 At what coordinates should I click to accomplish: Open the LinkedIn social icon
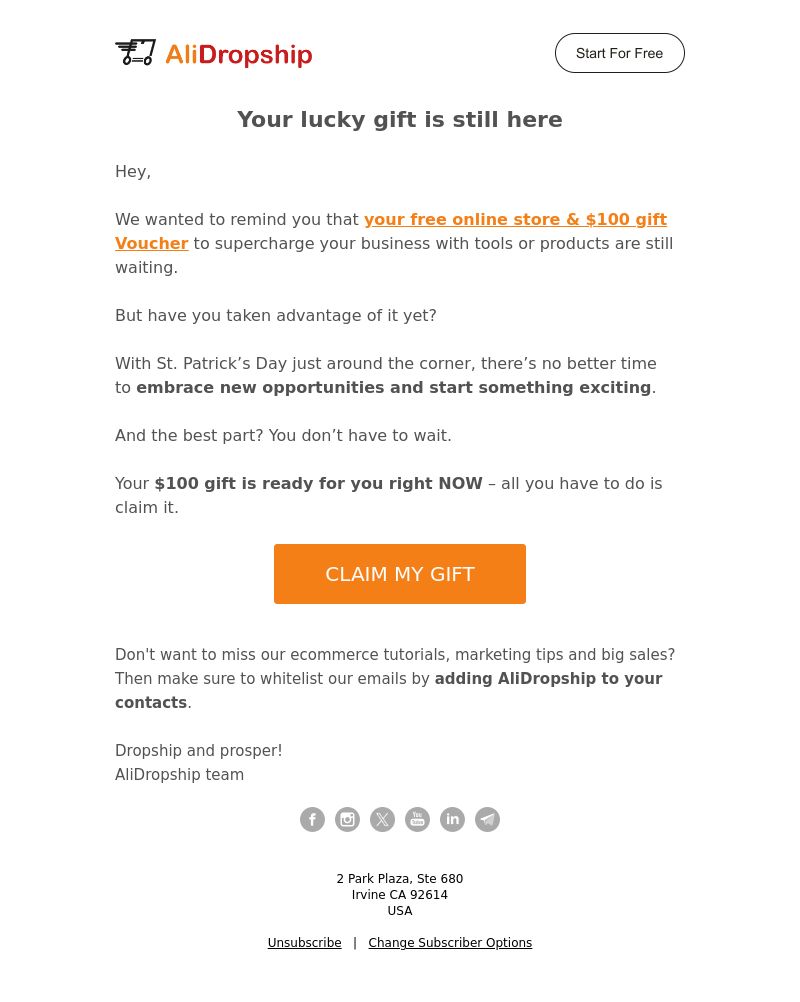tap(452, 819)
